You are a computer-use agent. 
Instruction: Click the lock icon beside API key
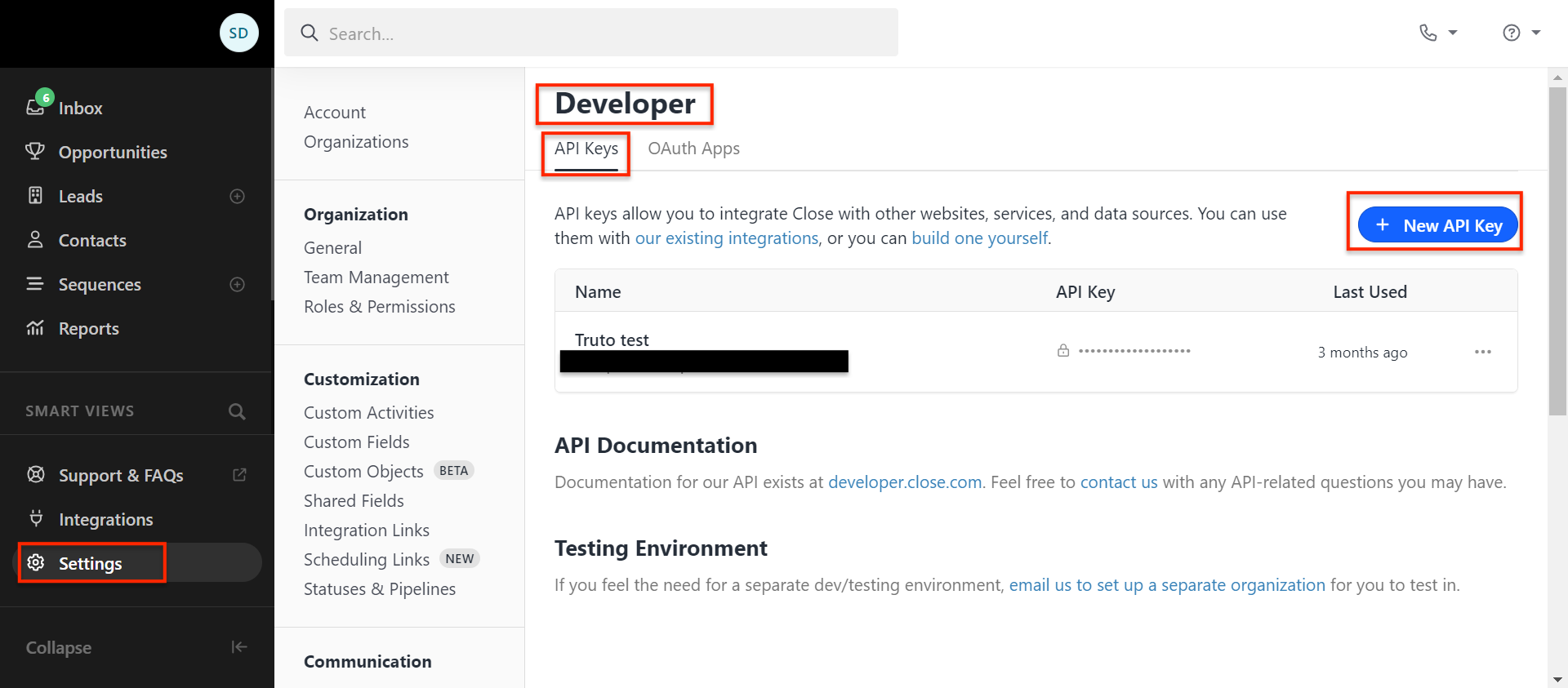point(1063,351)
